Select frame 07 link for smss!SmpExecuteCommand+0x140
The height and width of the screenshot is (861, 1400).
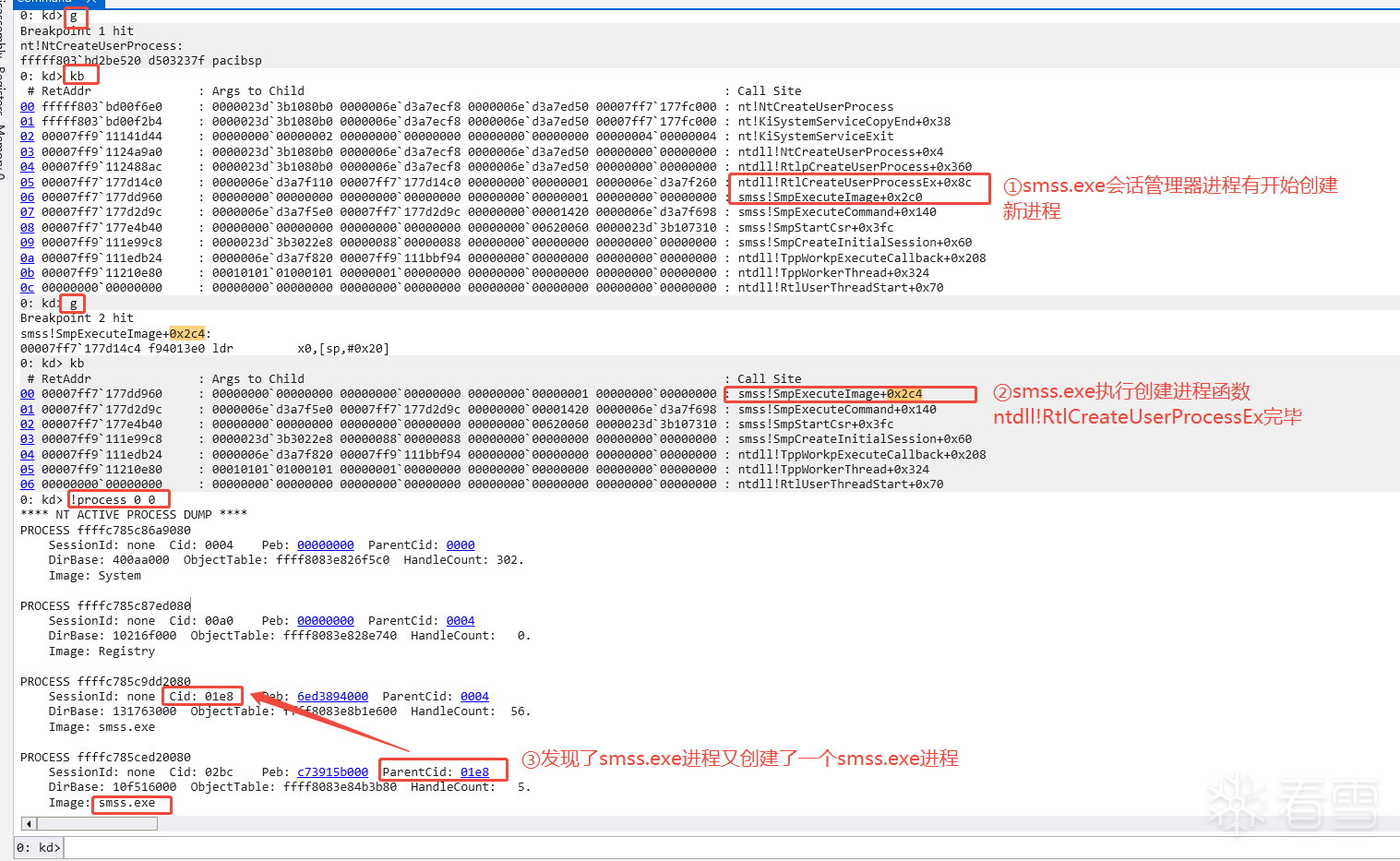tap(28, 212)
